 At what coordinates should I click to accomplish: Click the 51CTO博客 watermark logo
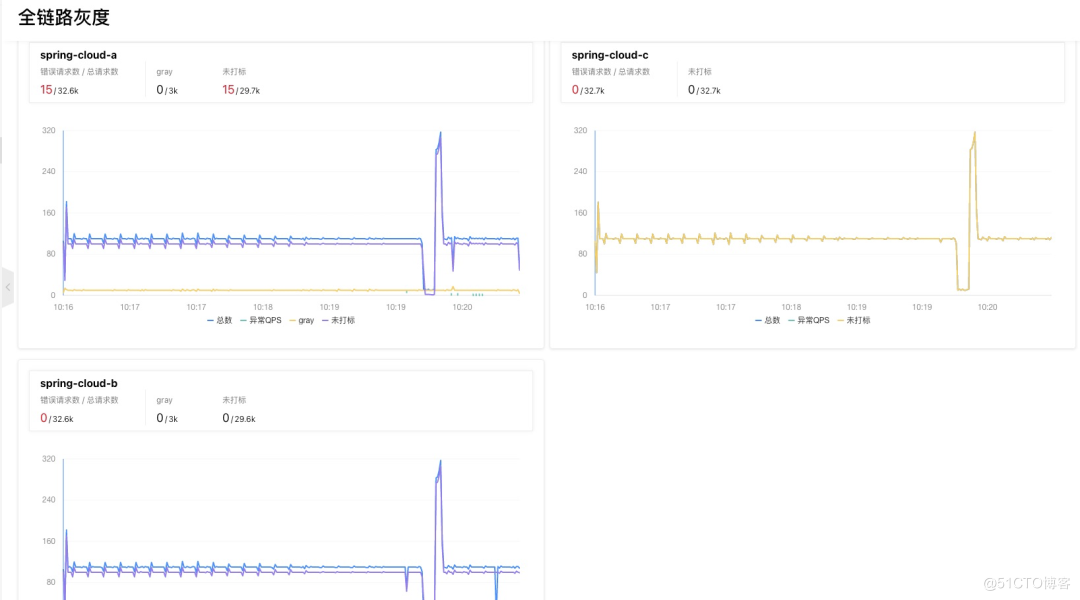pos(1026,582)
